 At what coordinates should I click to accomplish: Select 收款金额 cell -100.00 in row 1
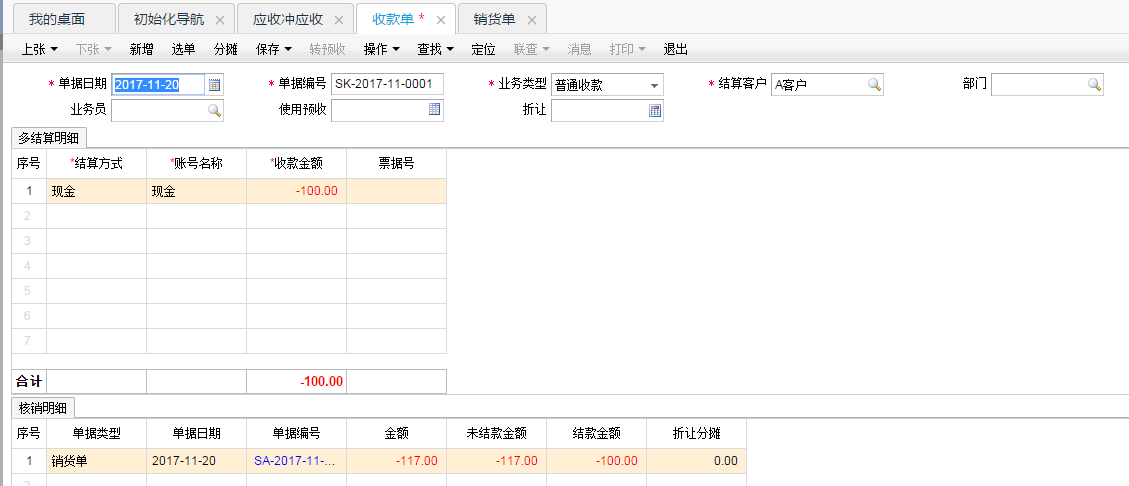[x=297, y=192]
